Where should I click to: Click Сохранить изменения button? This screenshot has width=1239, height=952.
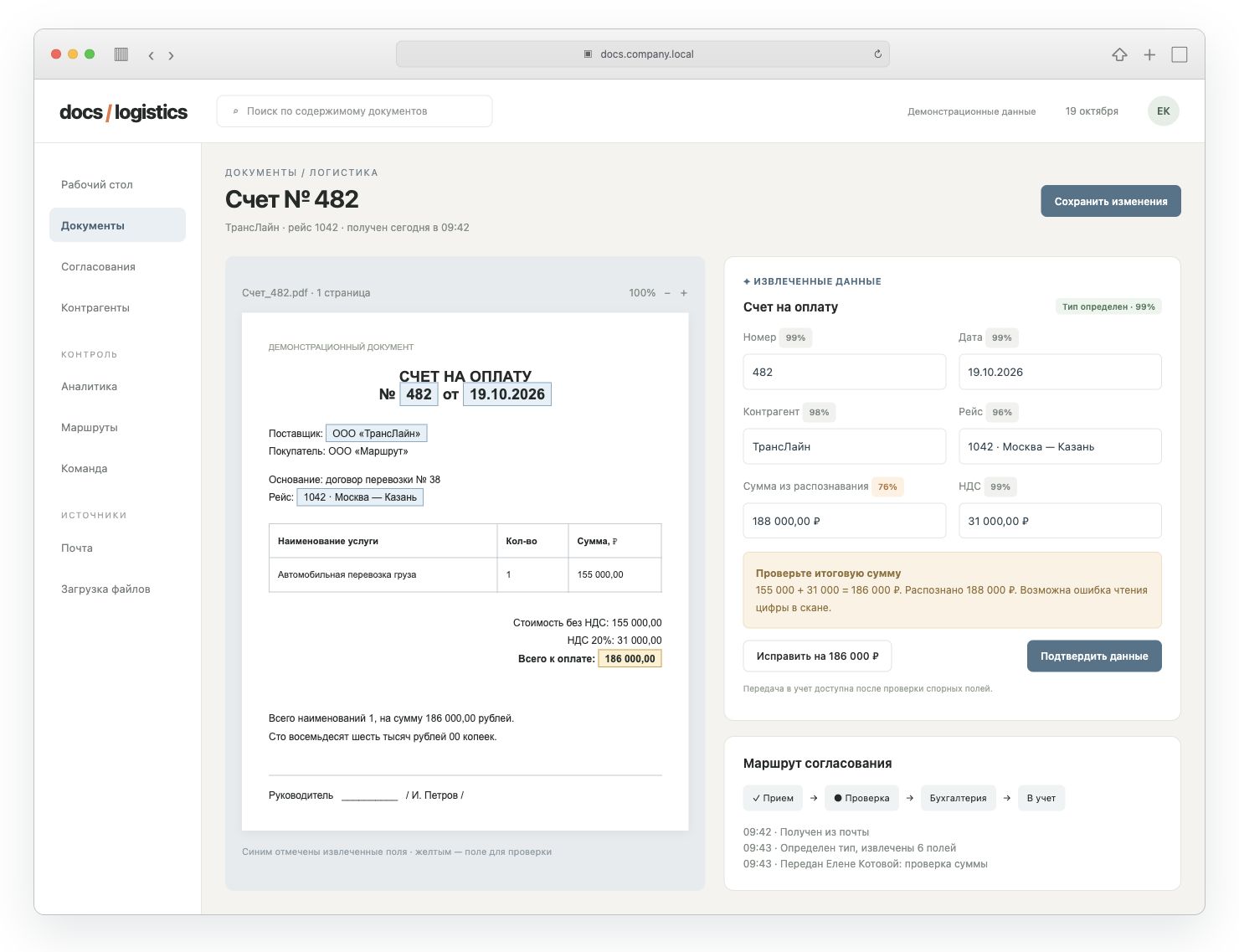(1110, 201)
